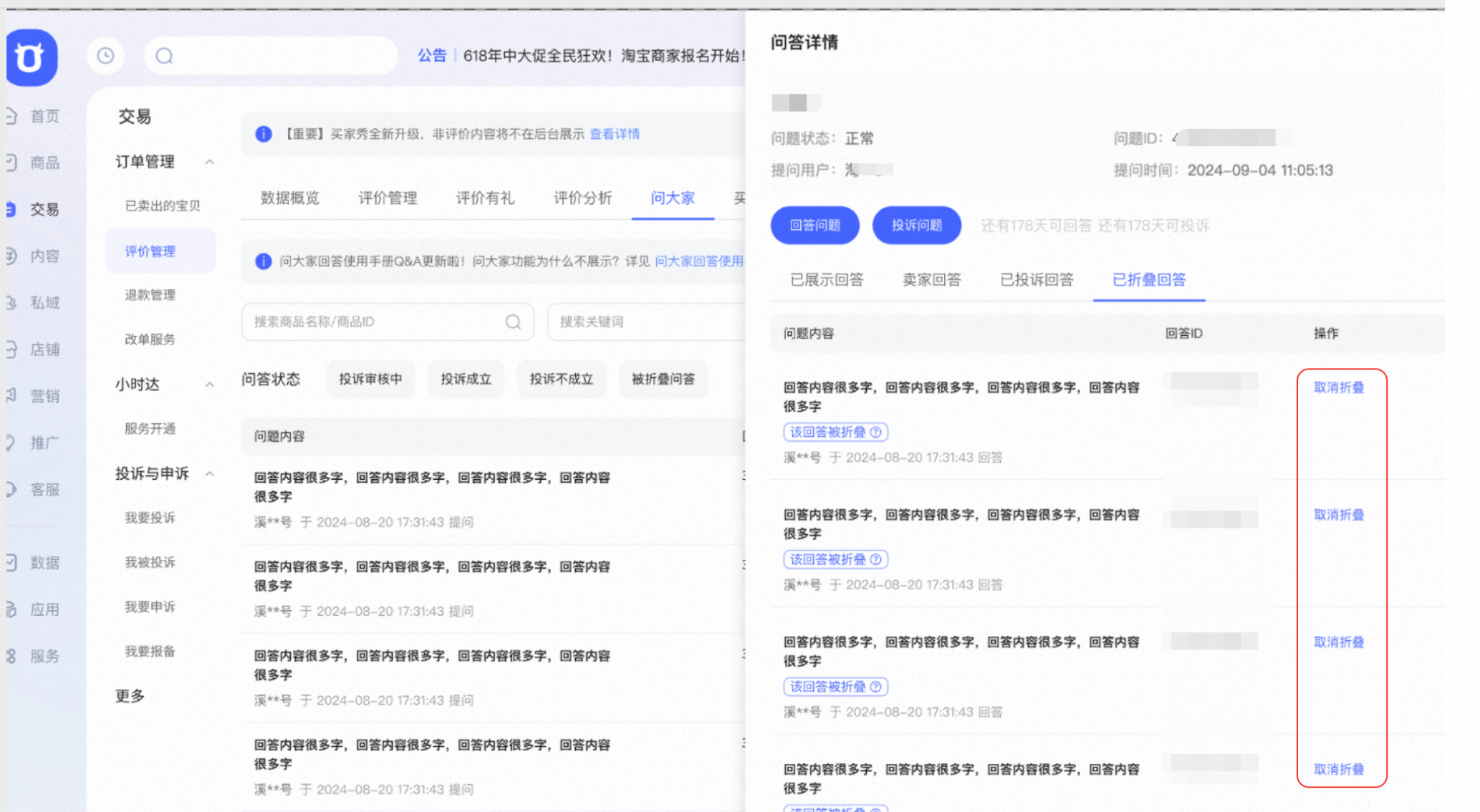Click 取消折叠 for the second answer
This screenshot has height=812, width=1480.
click(1339, 515)
